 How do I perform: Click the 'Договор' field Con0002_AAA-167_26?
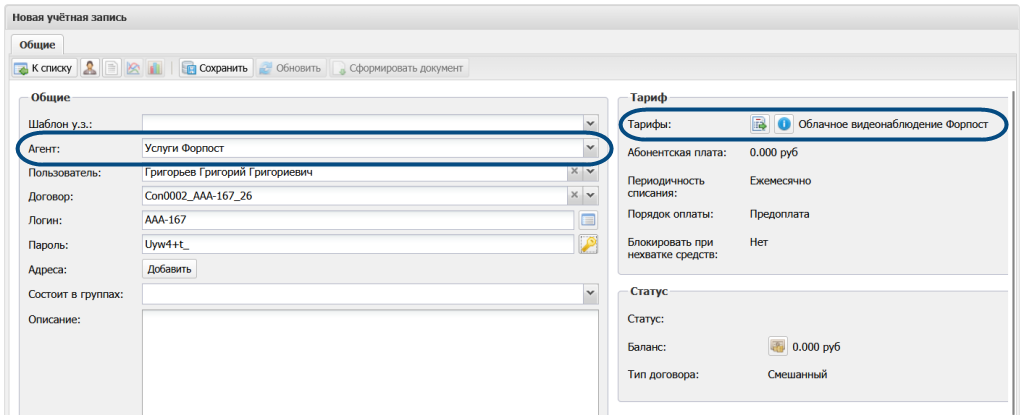(355, 195)
